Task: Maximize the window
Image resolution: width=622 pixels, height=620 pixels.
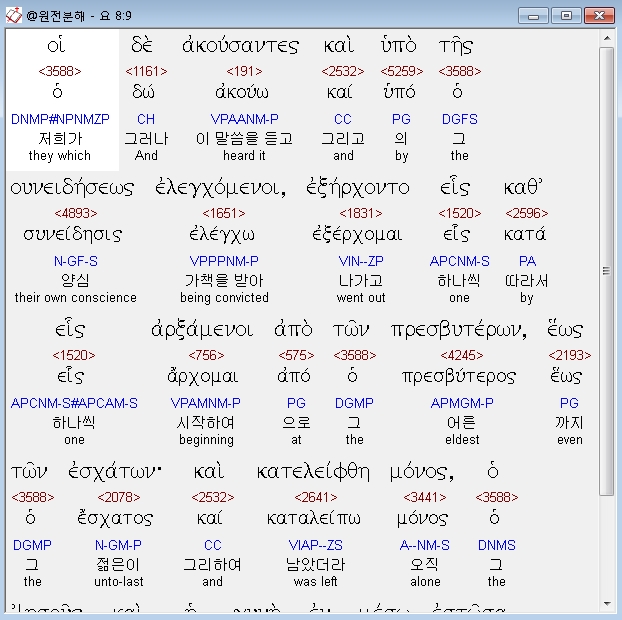Action: click(x=566, y=16)
